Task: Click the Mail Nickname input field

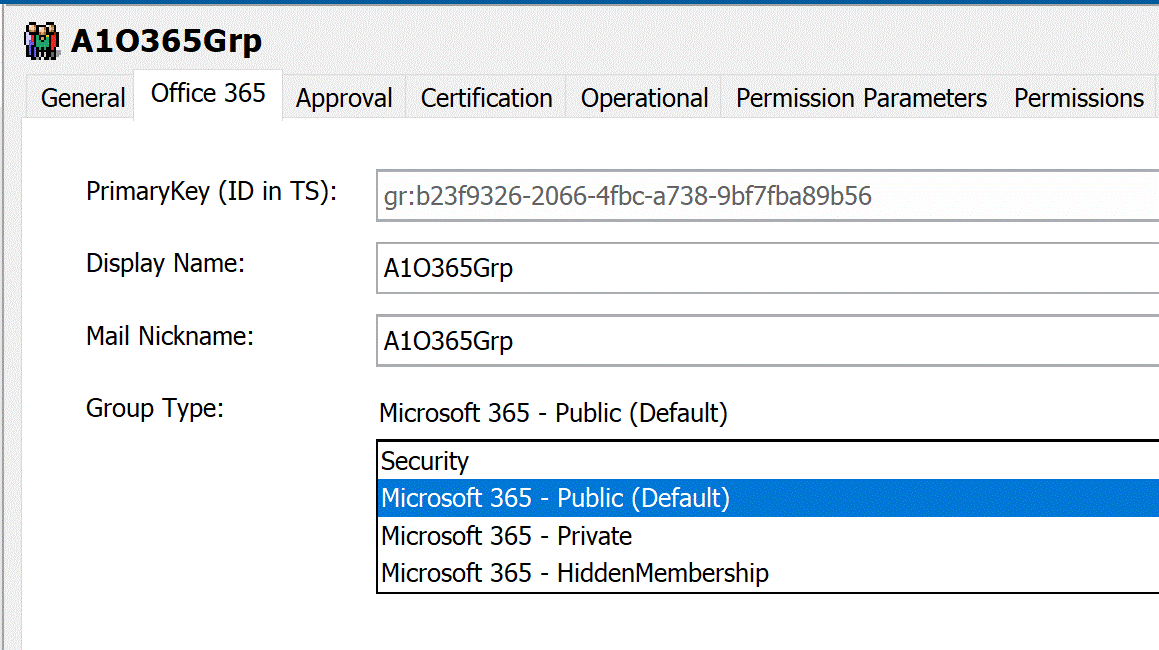Action: pyautogui.click(x=700, y=341)
